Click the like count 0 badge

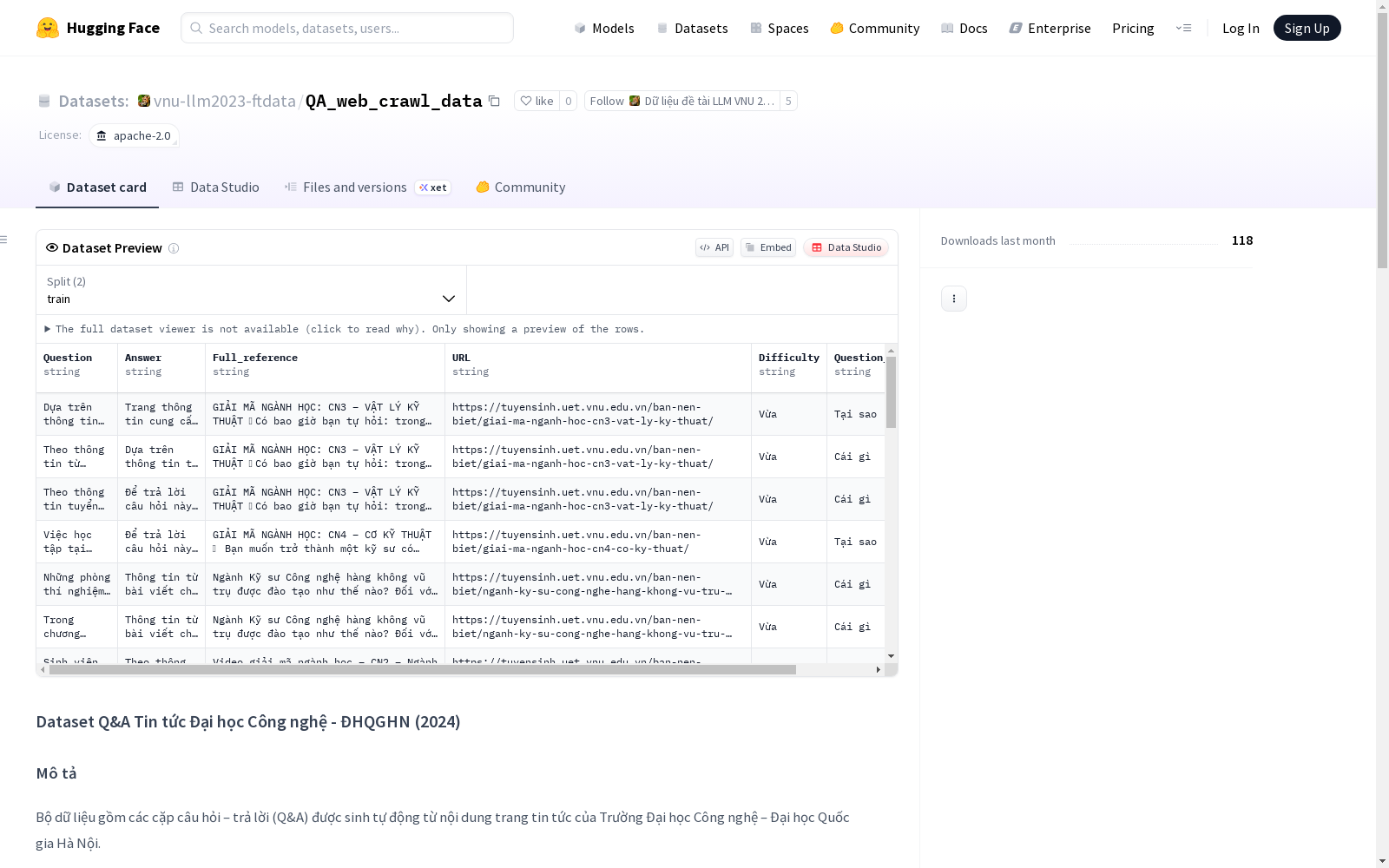[568, 101]
